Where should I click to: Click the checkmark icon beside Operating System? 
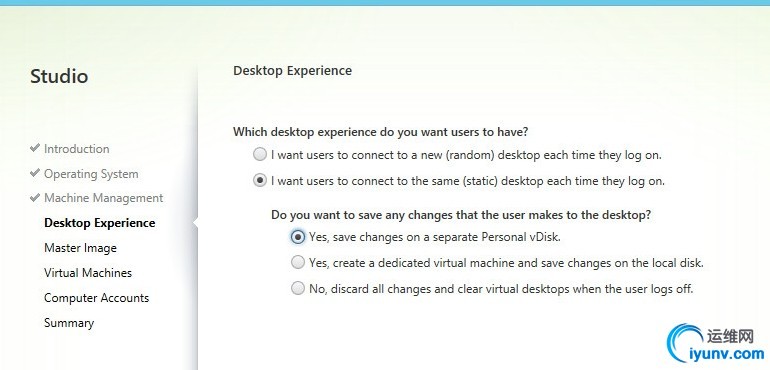point(34,173)
